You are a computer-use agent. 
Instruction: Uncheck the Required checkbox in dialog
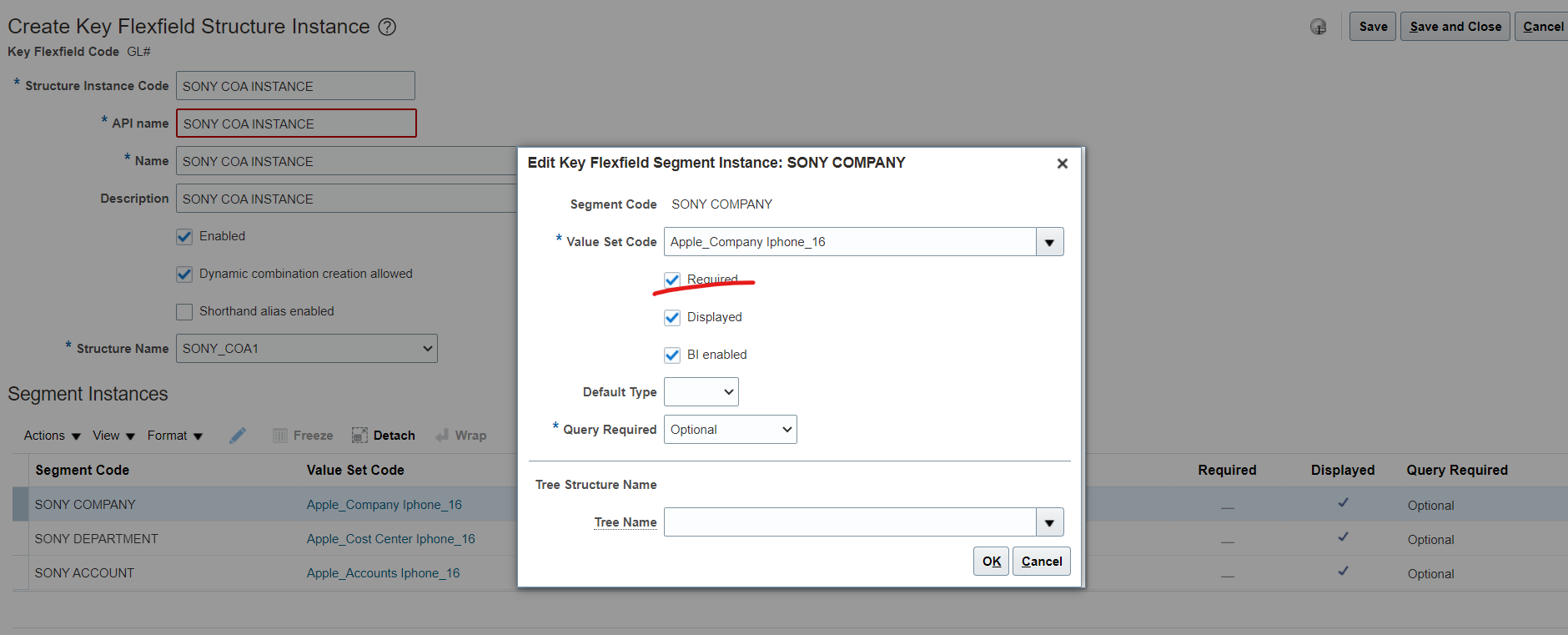tap(672, 280)
